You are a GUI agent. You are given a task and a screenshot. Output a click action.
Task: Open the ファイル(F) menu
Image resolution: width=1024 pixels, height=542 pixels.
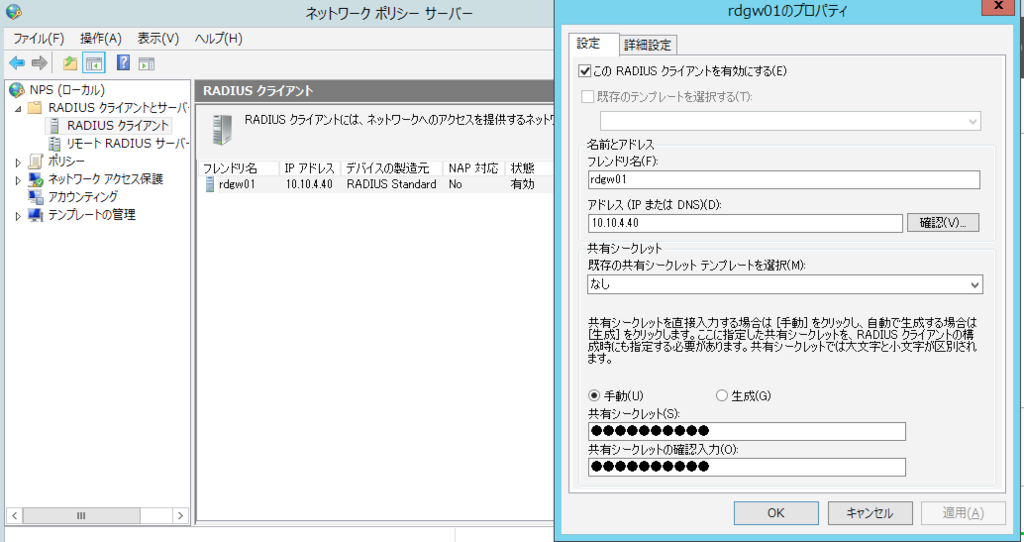point(39,39)
